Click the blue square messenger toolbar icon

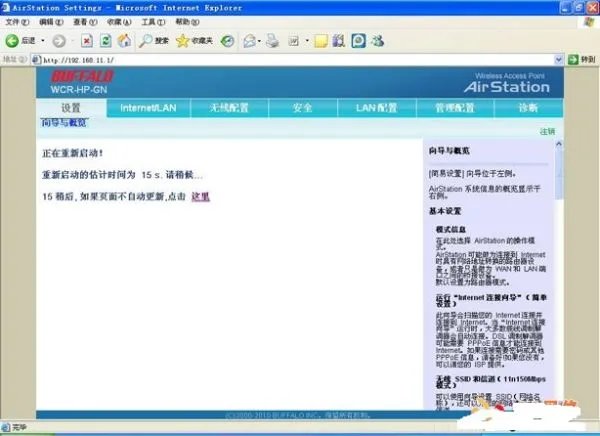pos(359,41)
